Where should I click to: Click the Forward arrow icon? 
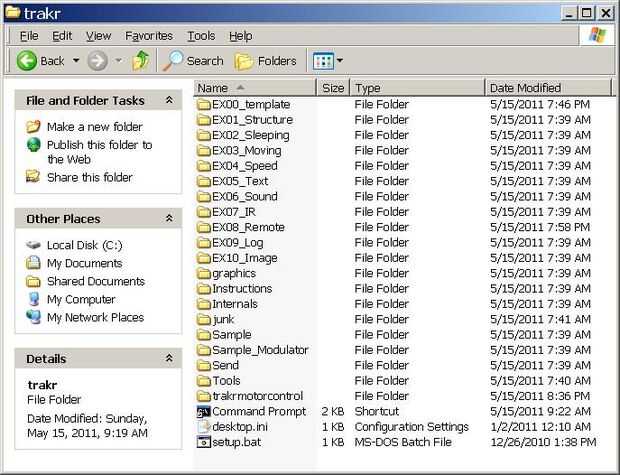(97, 61)
